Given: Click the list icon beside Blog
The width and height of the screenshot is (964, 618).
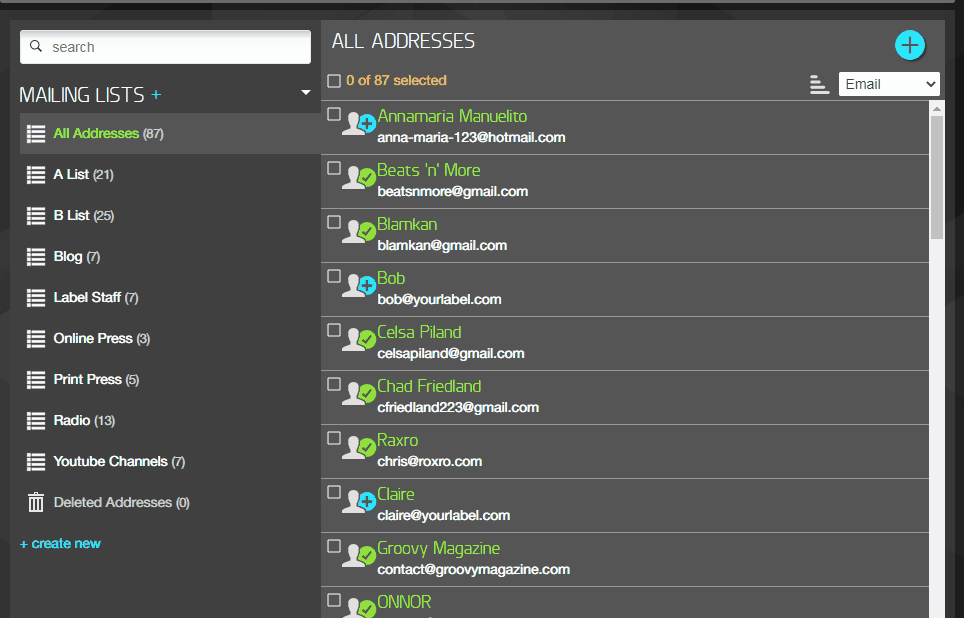Looking at the screenshot, I should tap(36, 256).
